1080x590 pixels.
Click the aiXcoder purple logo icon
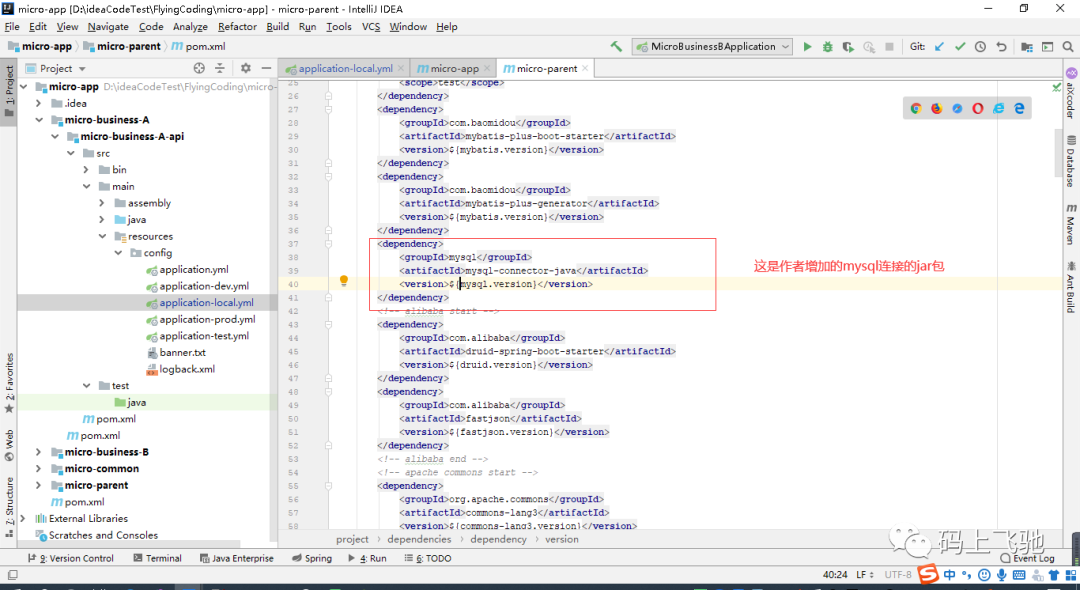(1071, 73)
